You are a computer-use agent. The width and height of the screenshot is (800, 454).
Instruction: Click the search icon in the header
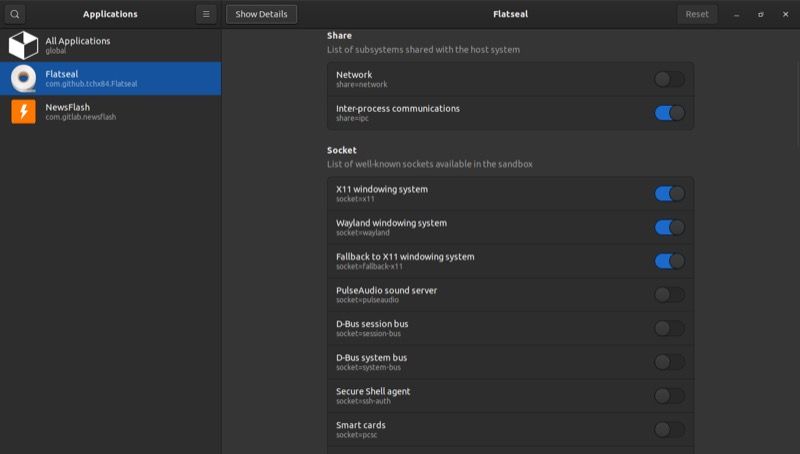(x=15, y=14)
